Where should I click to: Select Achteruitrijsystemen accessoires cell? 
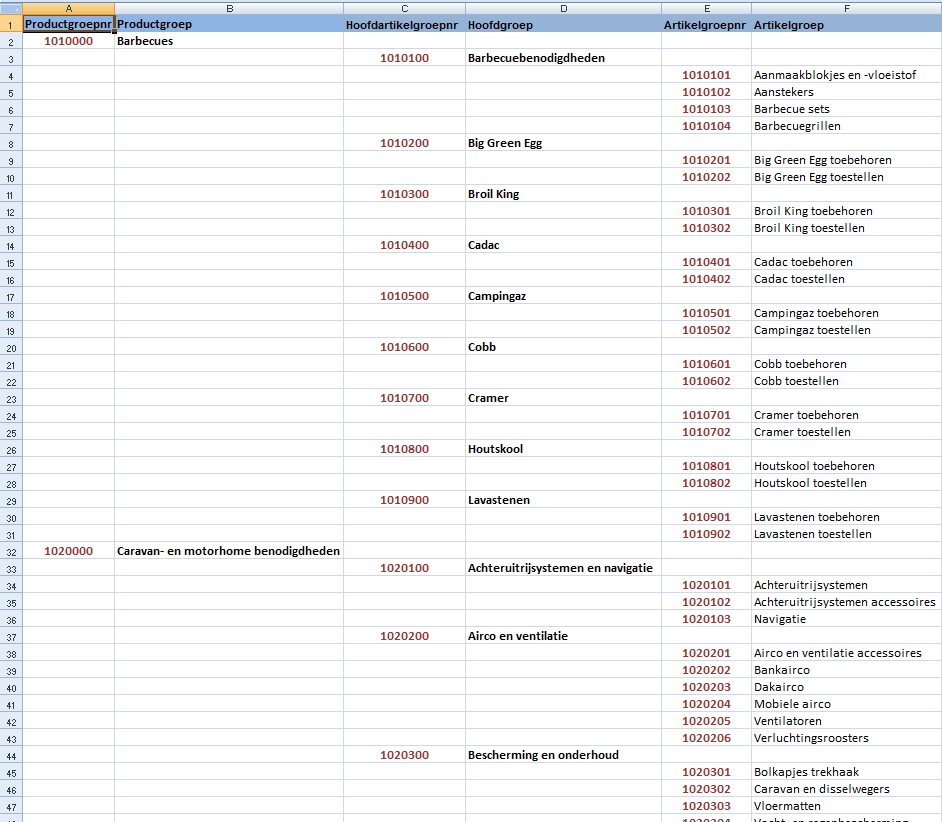pos(846,602)
